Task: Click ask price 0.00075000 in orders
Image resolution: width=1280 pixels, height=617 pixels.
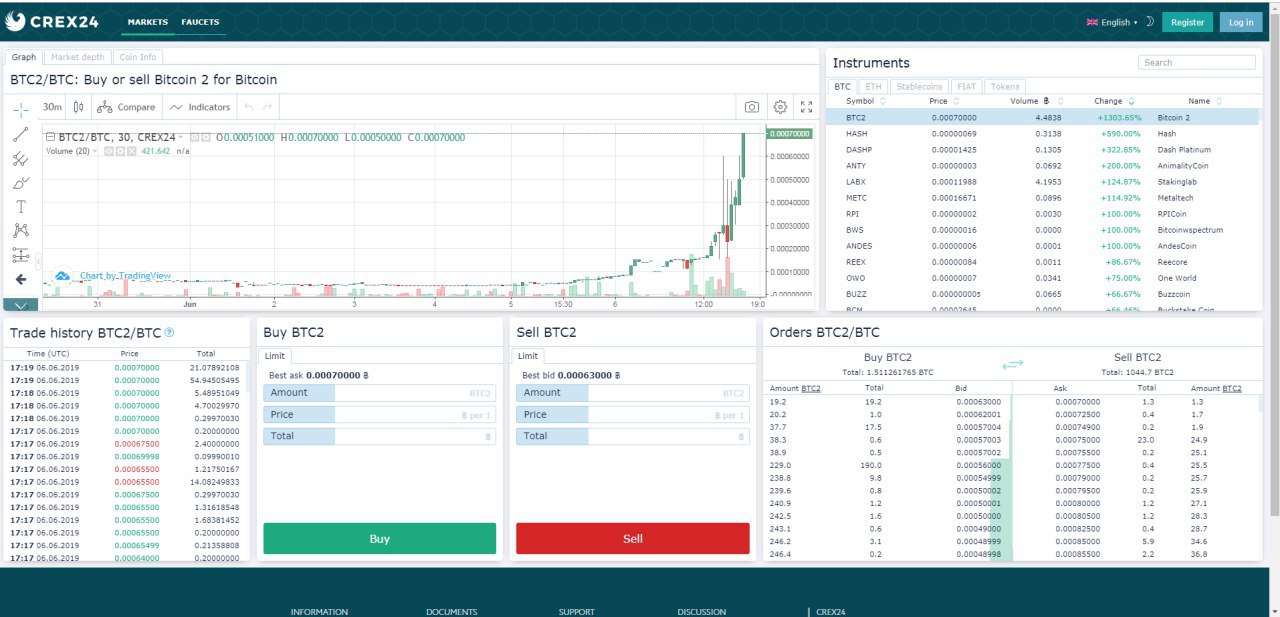Action: pos(1076,439)
